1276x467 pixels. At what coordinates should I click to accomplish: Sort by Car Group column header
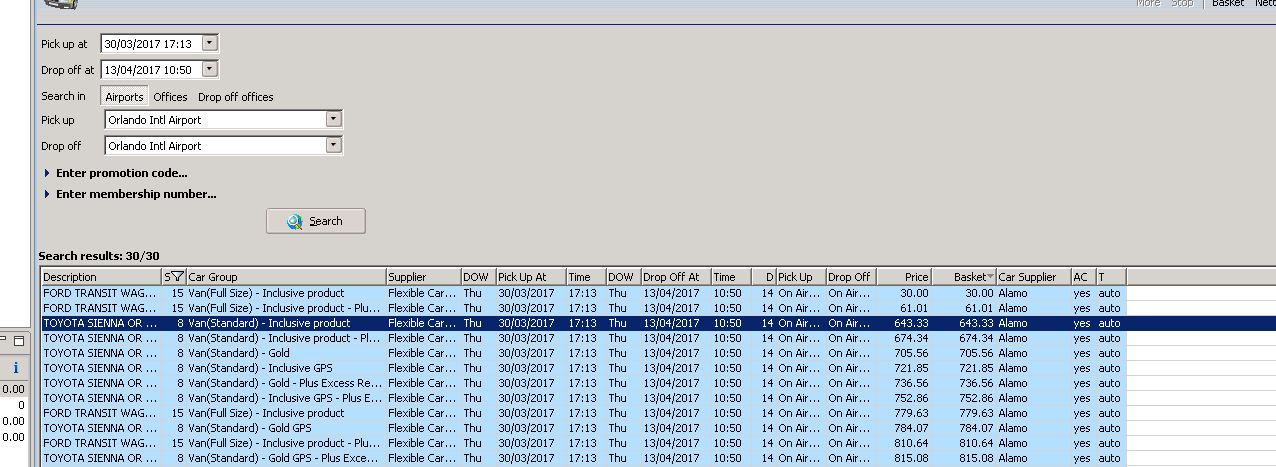point(286,277)
